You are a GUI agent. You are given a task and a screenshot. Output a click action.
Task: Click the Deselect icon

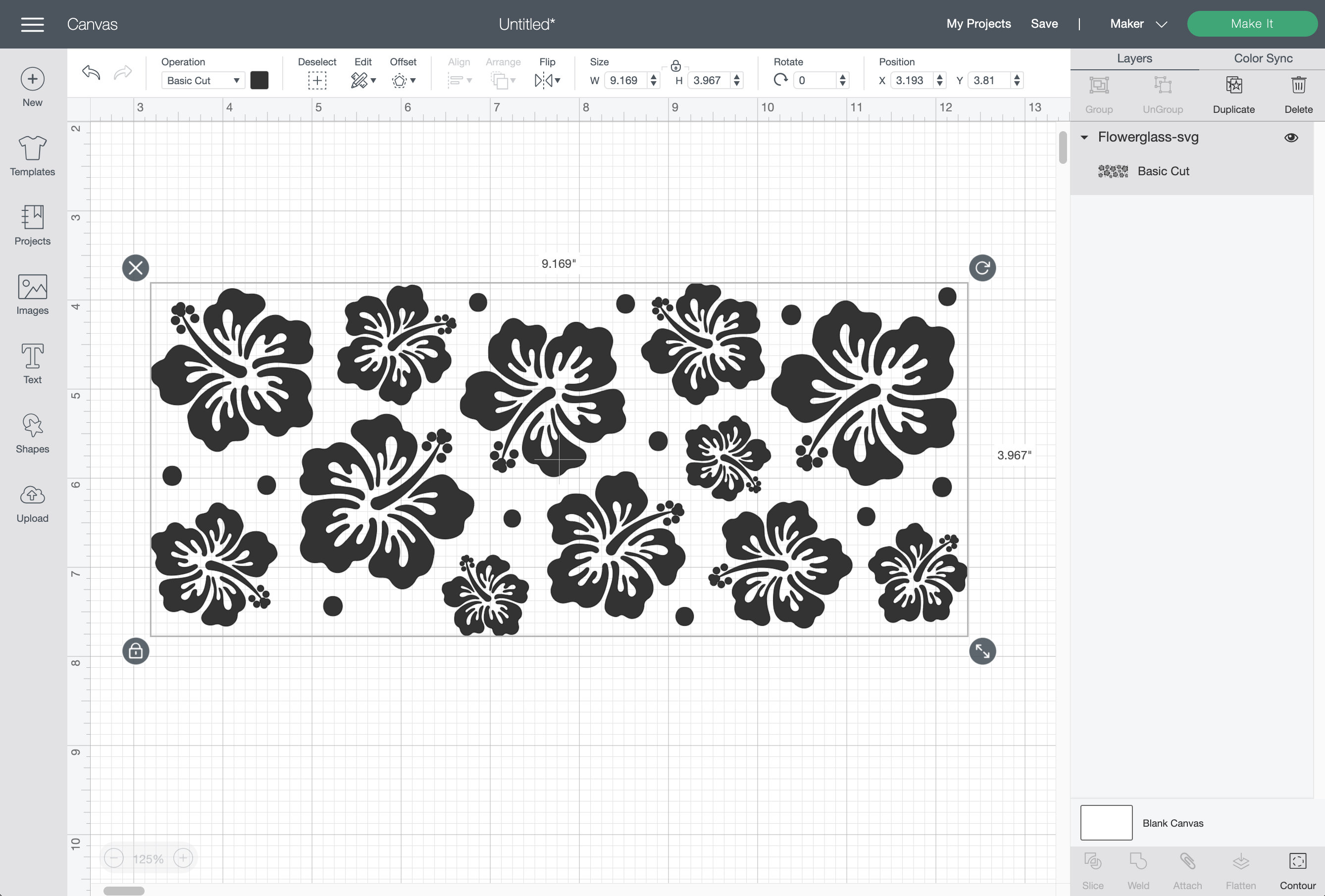click(x=317, y=80)
